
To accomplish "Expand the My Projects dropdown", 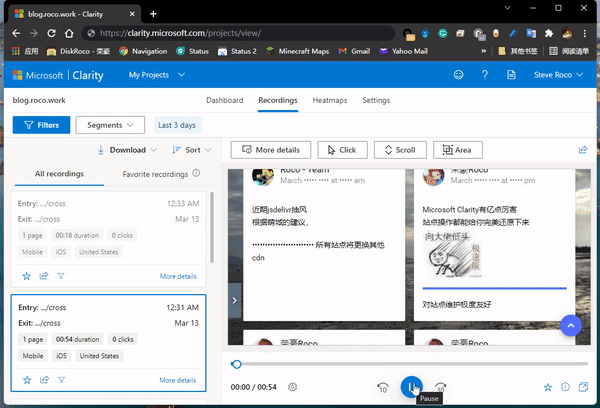I will [x=157, y=75].
